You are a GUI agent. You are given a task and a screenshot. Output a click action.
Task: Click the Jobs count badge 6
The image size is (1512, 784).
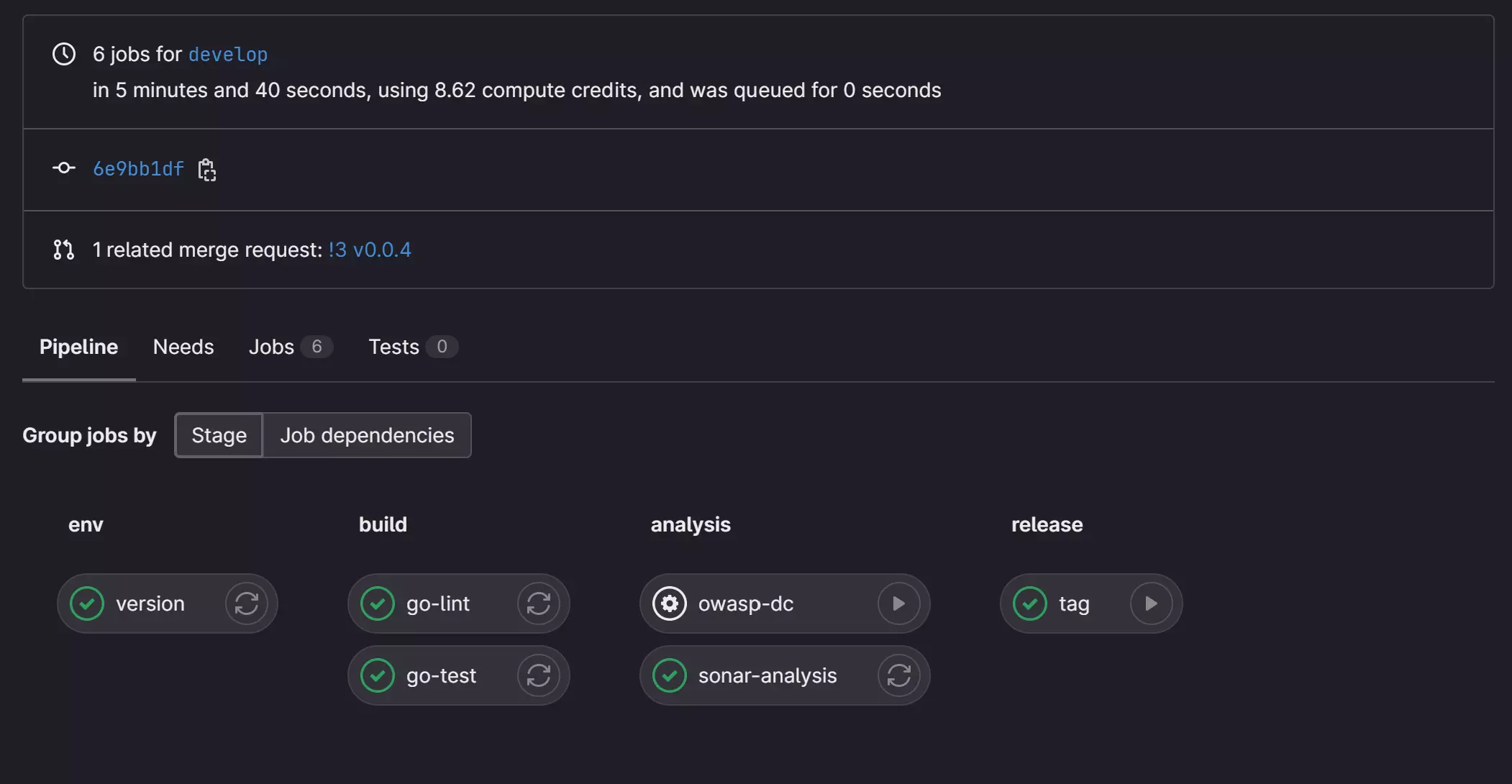pos(316,347)
